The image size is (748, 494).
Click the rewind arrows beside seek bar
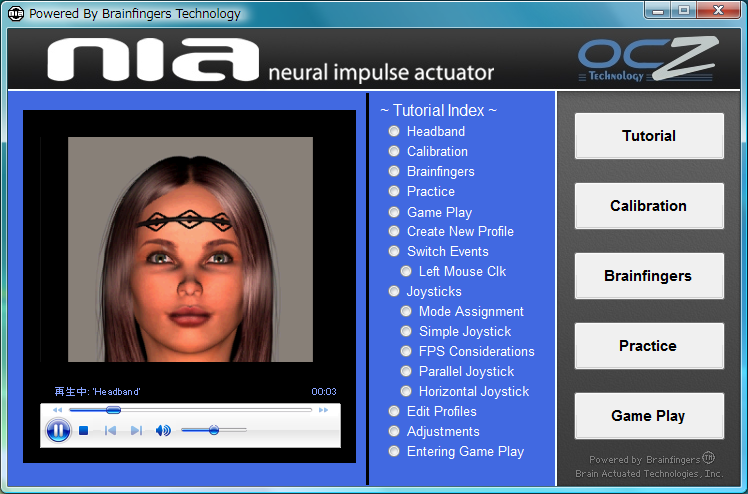coord(57,410)
